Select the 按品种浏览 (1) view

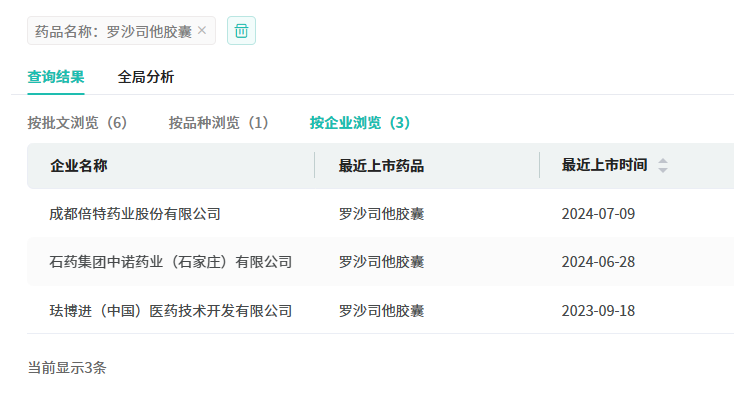click(219, 123)
